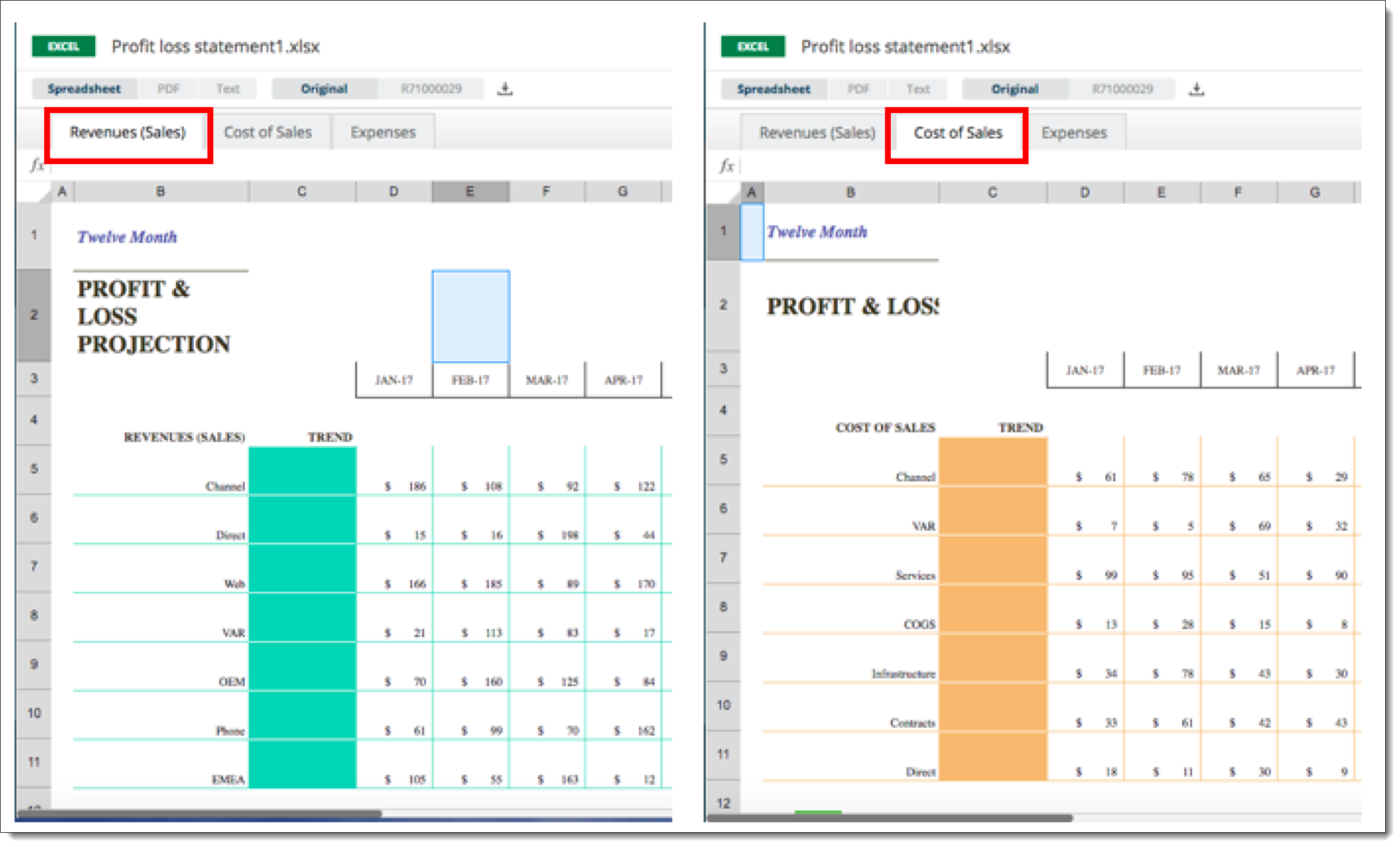
Task: Select Original version in left viewer
Action: pos(324,89)
